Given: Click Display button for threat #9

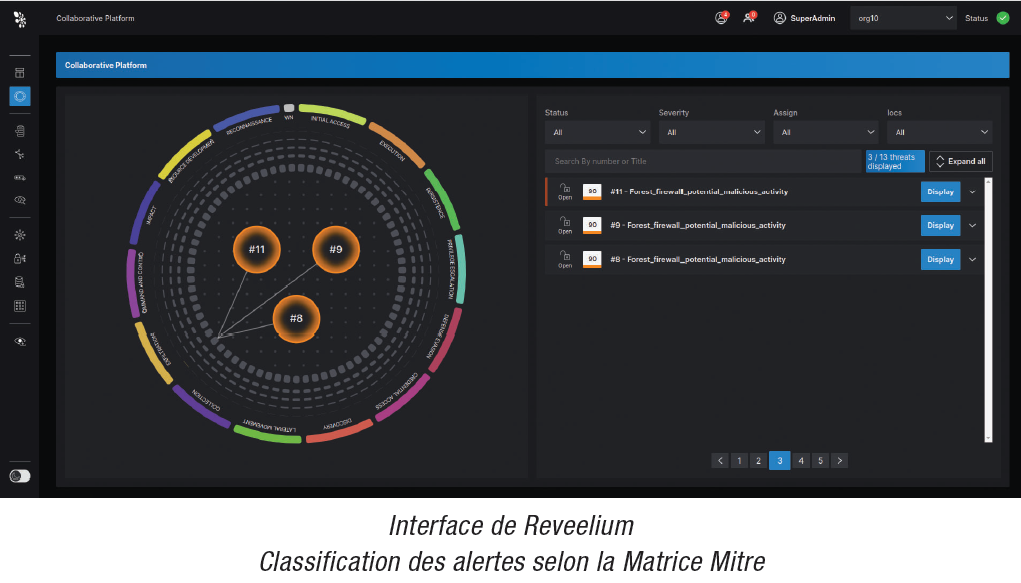Looking at the screenshot, I should pyautogui.click(x=940, y=225).
